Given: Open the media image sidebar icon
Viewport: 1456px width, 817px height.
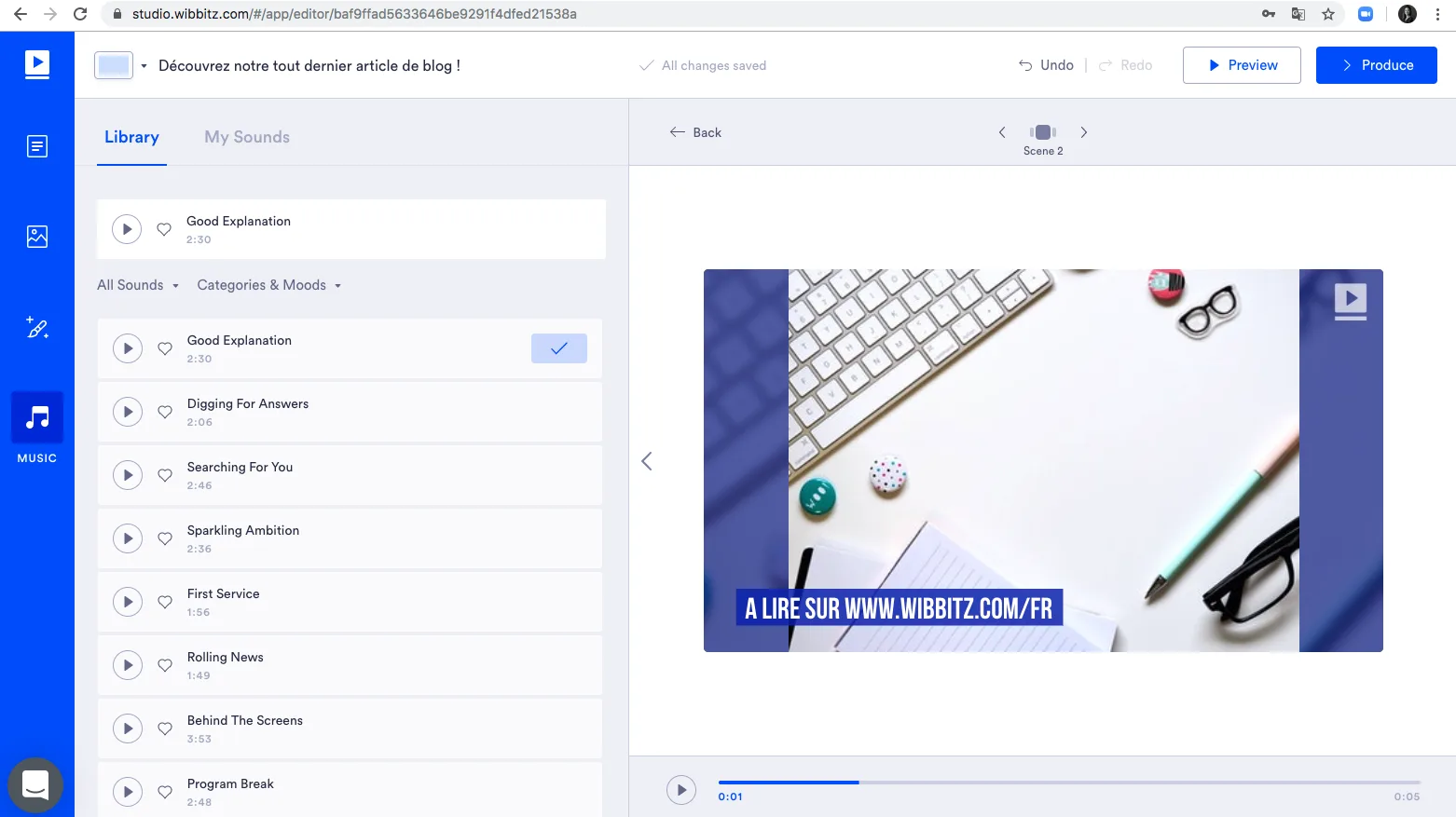Looking at the screenshot, I should point(37,237).
